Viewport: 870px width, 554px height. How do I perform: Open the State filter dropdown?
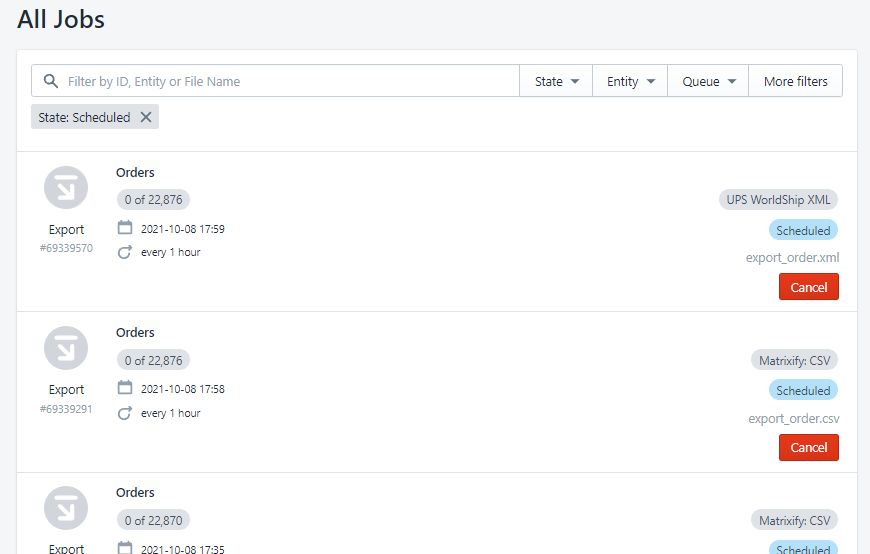tap(556, 81)
